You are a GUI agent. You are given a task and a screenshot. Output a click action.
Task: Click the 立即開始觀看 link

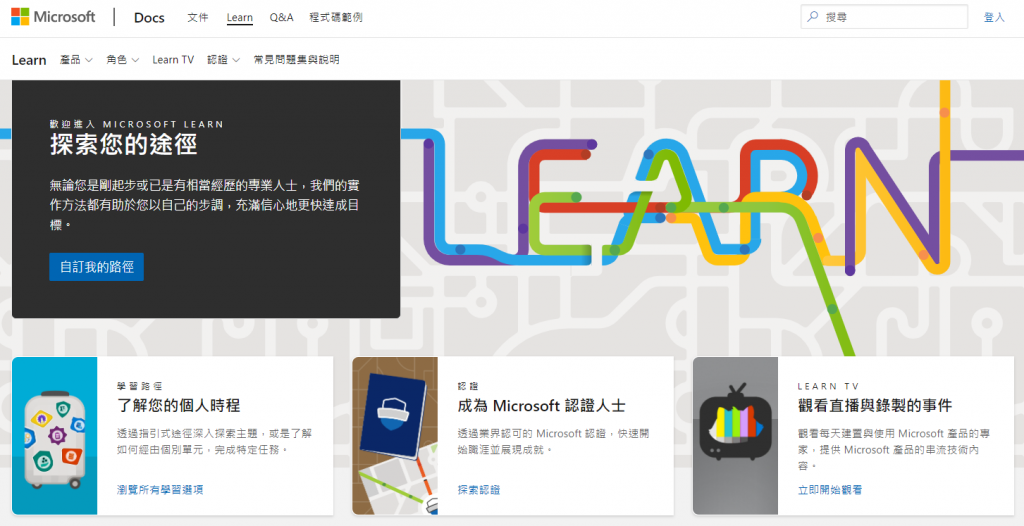tap(829, 489)
